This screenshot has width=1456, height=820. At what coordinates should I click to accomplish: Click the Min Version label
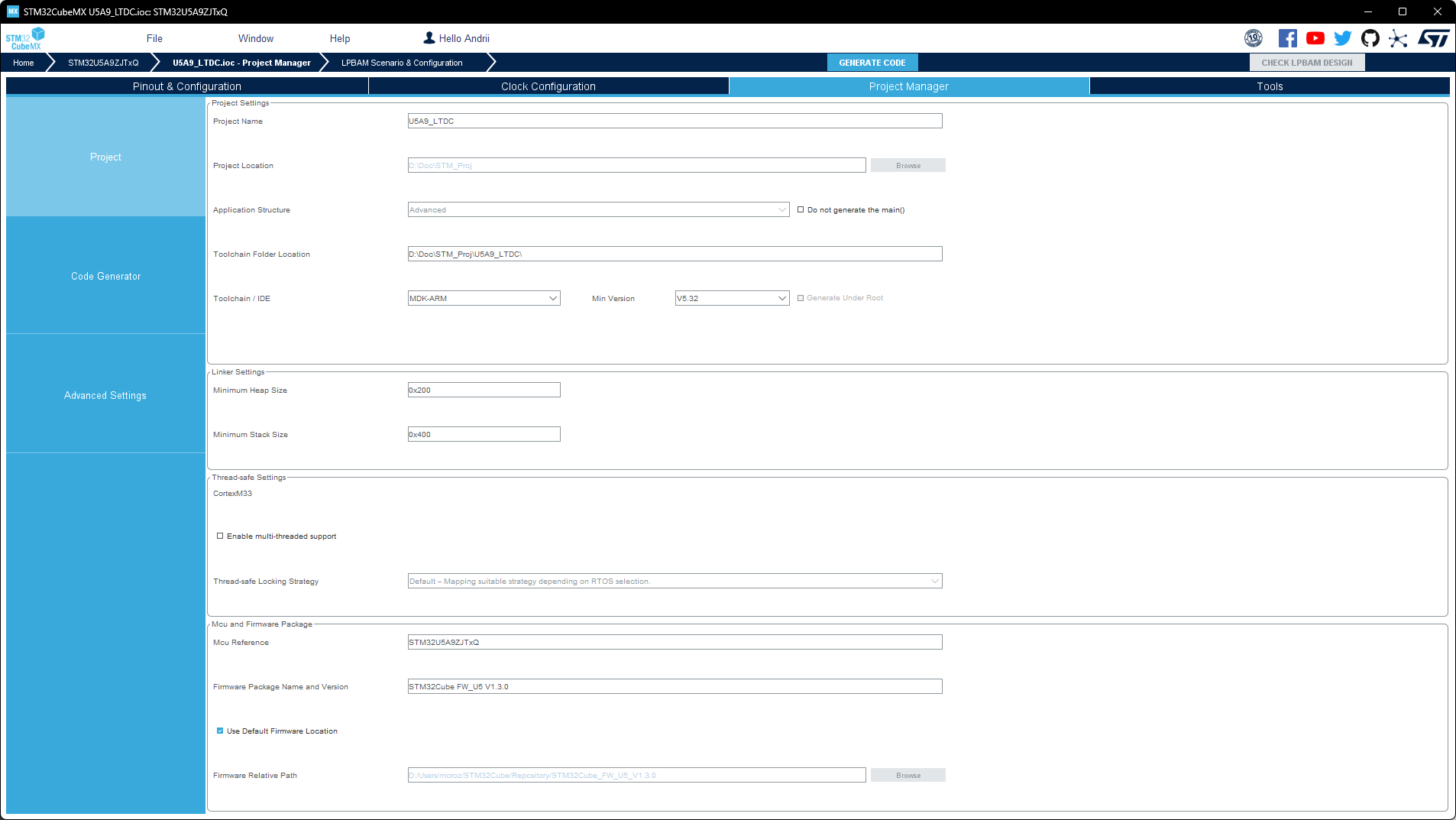[613, 298]
